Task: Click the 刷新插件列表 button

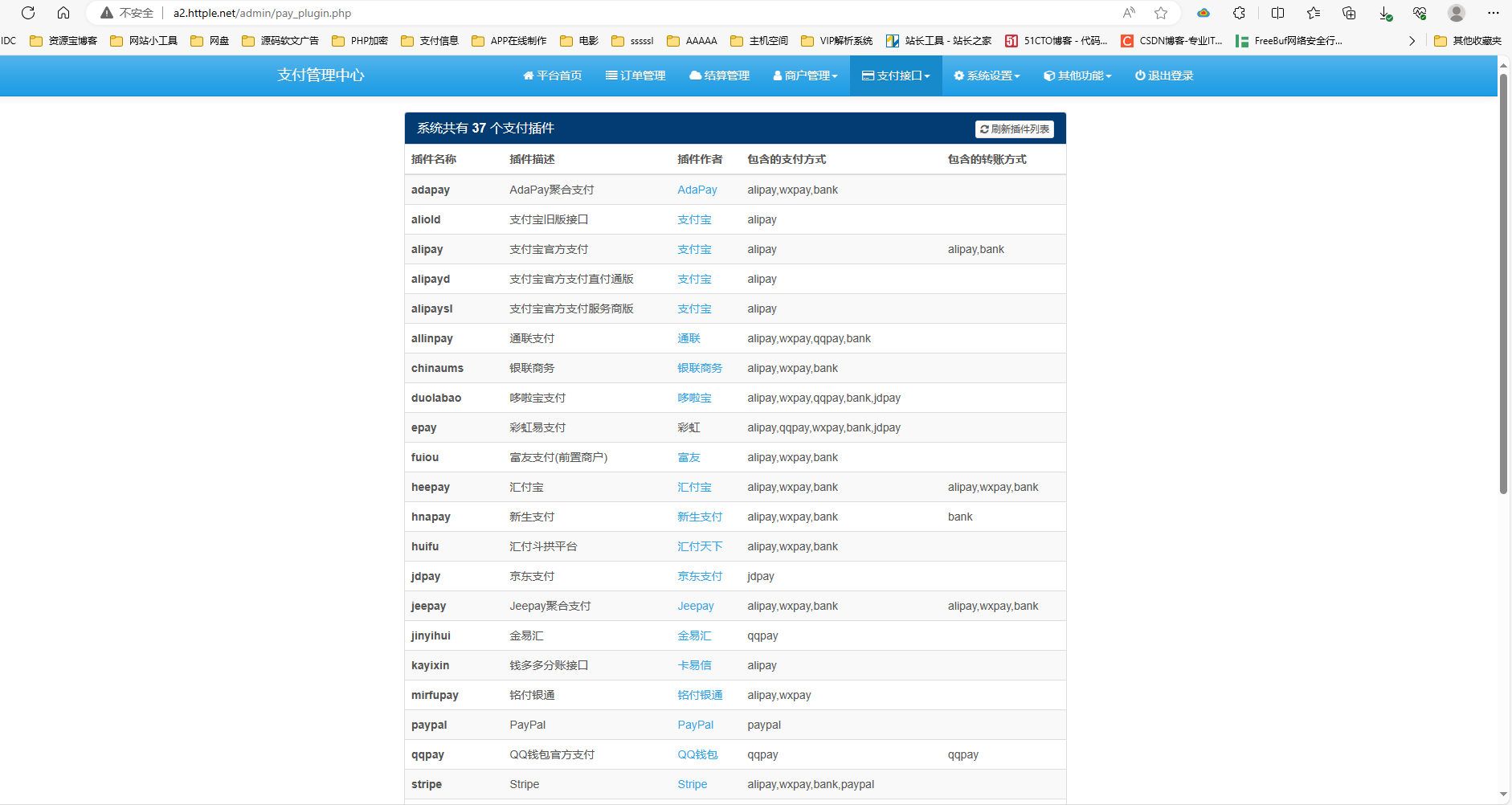Action: 1015,129
